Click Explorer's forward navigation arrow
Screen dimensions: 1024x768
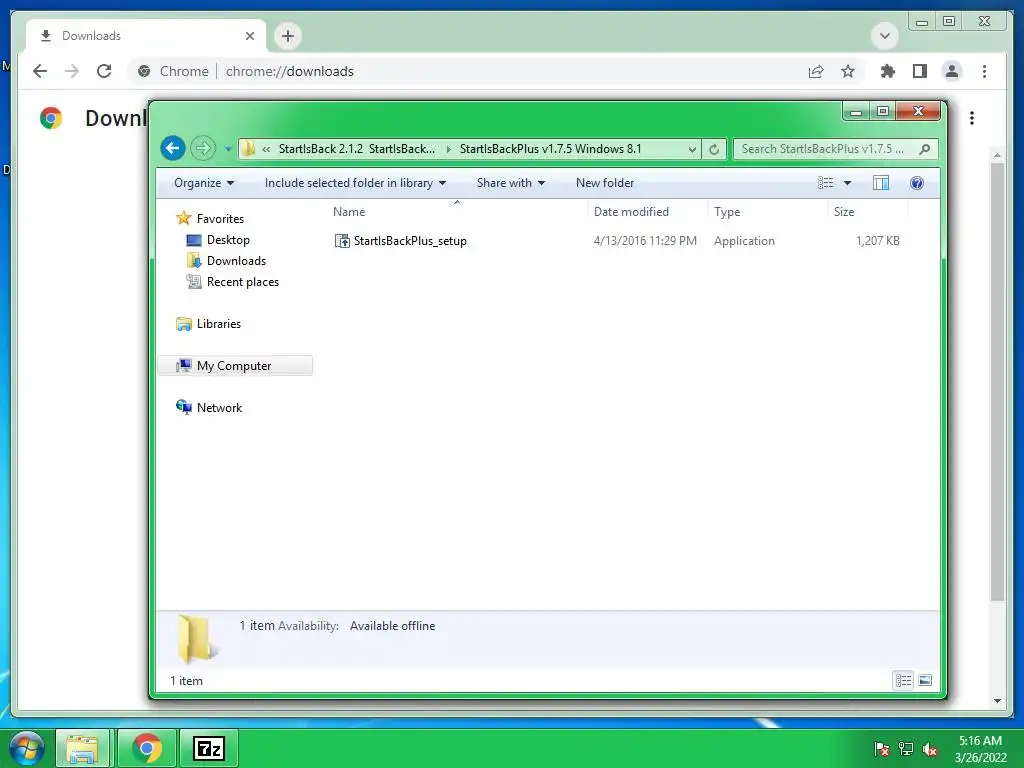(203, 148)
